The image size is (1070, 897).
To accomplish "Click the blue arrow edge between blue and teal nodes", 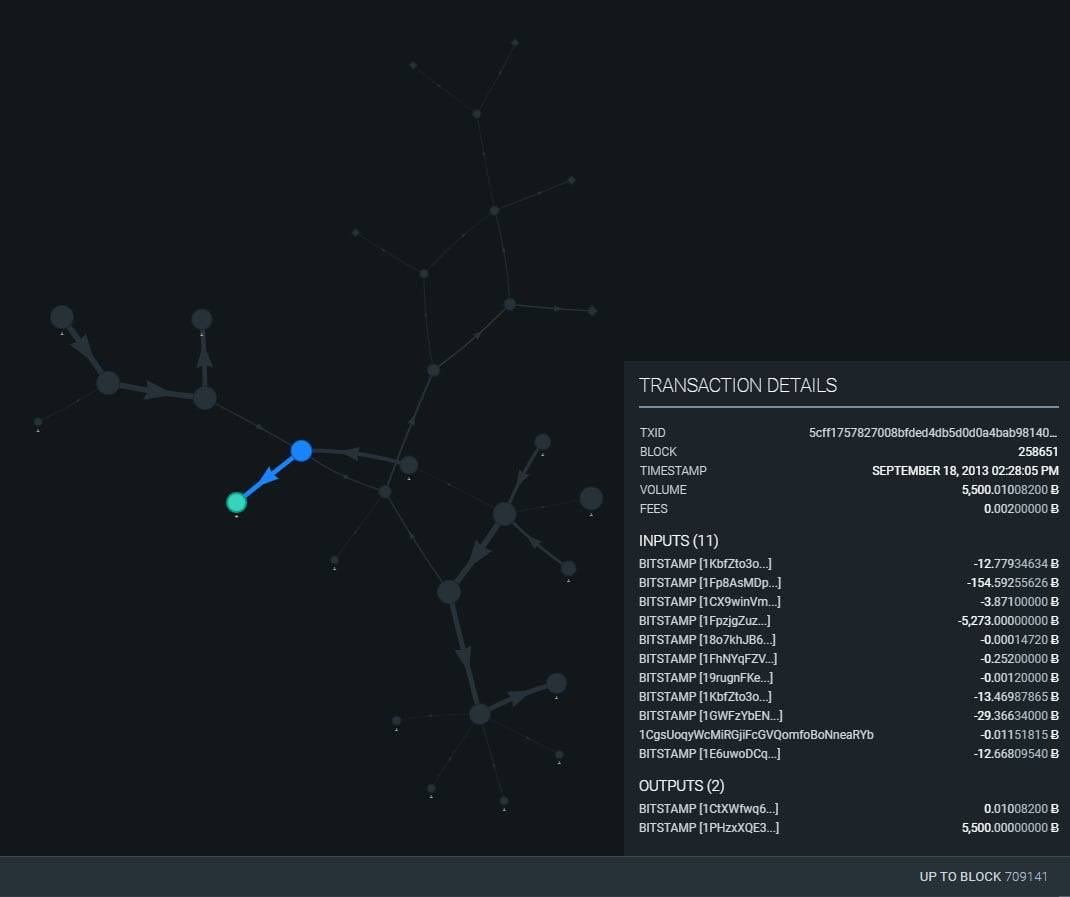I will (x=269, y=476).
